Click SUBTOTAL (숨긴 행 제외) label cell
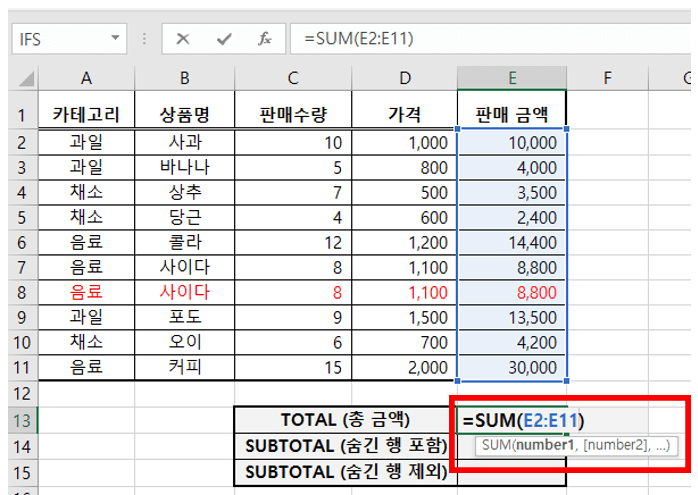698x495 pixels. click(x=345, y=472)
